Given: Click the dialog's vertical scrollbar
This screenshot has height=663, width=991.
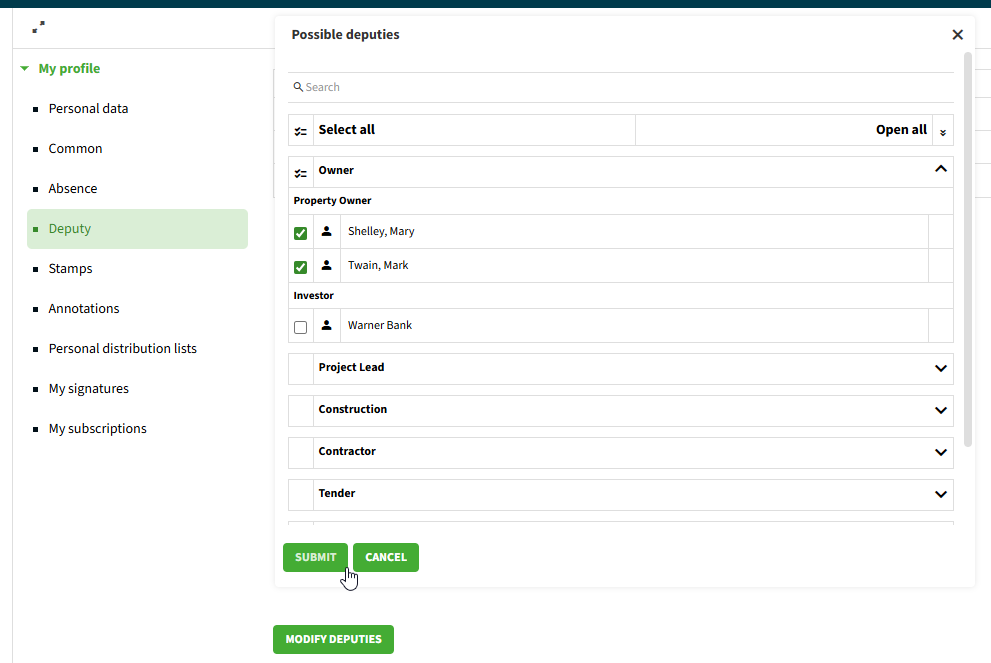Looking at the screenshot, I should (x=967, y=250).
